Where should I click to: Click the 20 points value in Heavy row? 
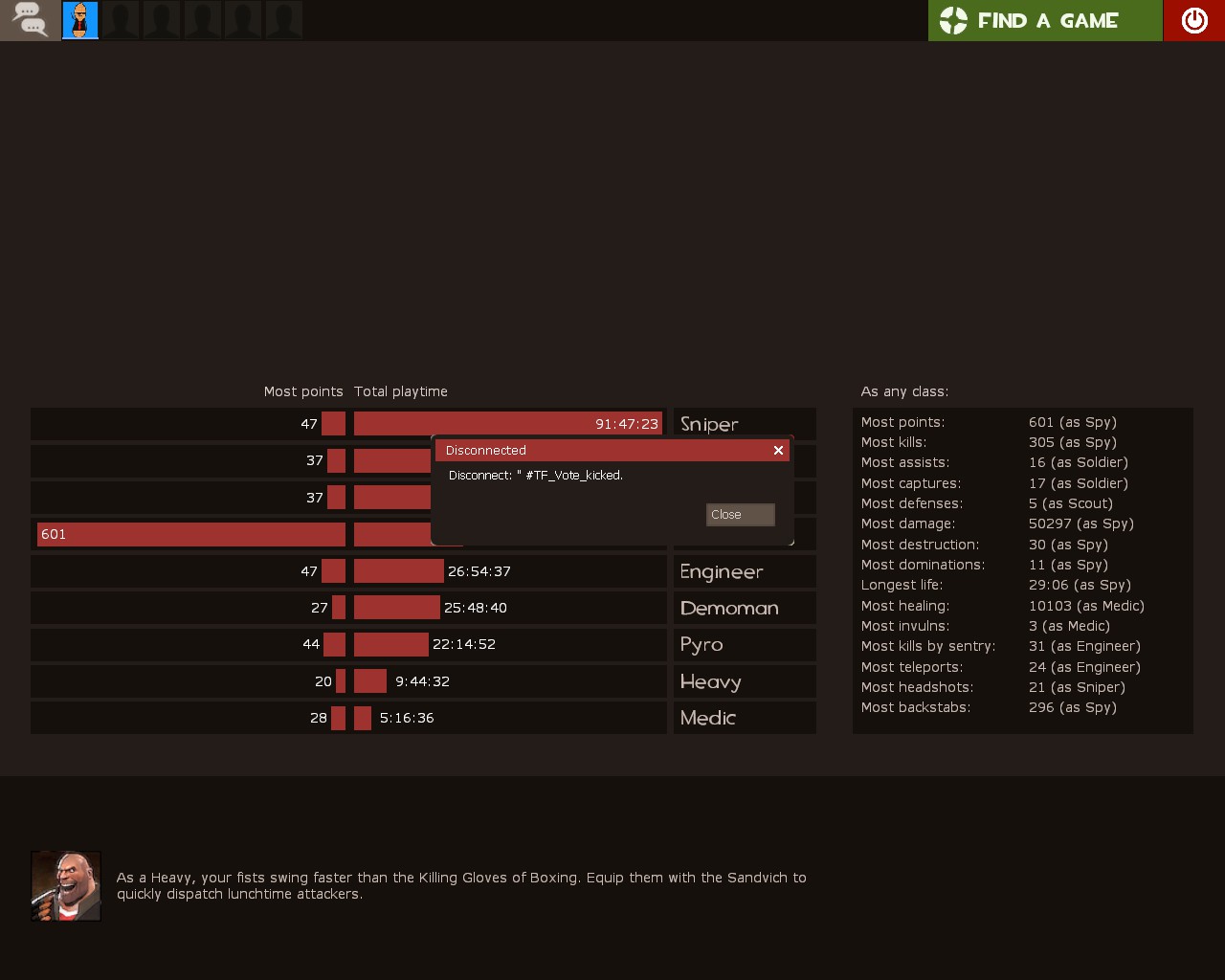[x=323, y=681]
